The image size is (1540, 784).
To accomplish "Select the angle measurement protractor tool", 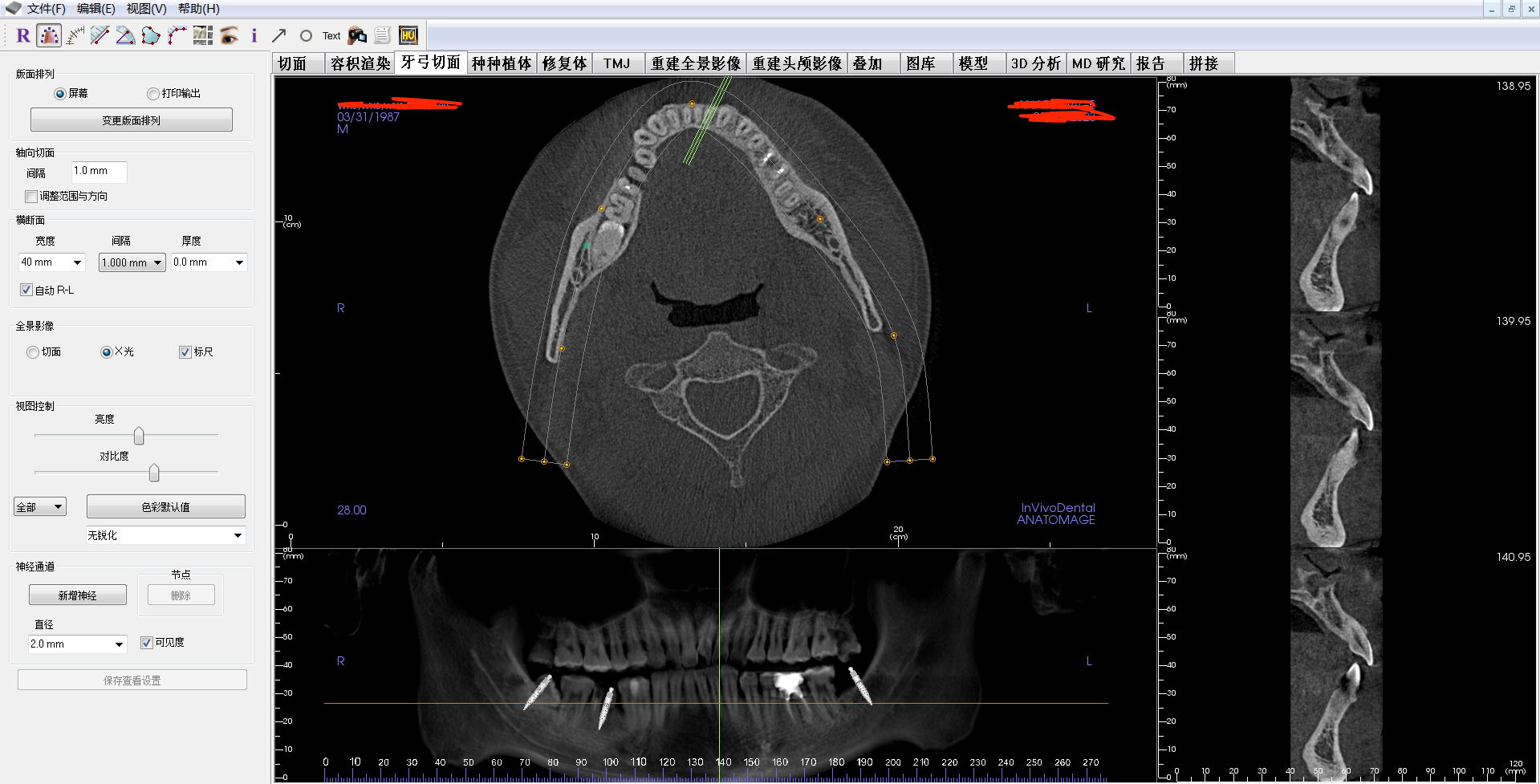I will [125, 35].
